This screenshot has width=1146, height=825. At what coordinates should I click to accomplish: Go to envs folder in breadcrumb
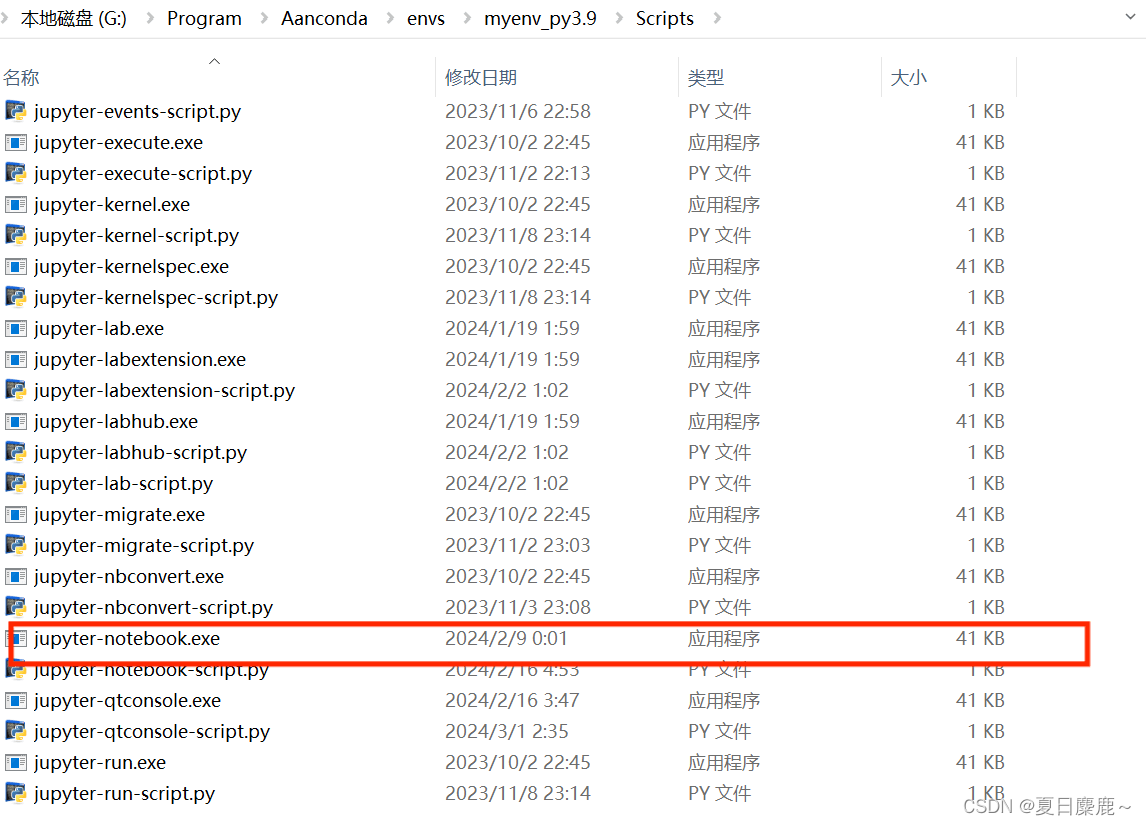coord(426,18)
